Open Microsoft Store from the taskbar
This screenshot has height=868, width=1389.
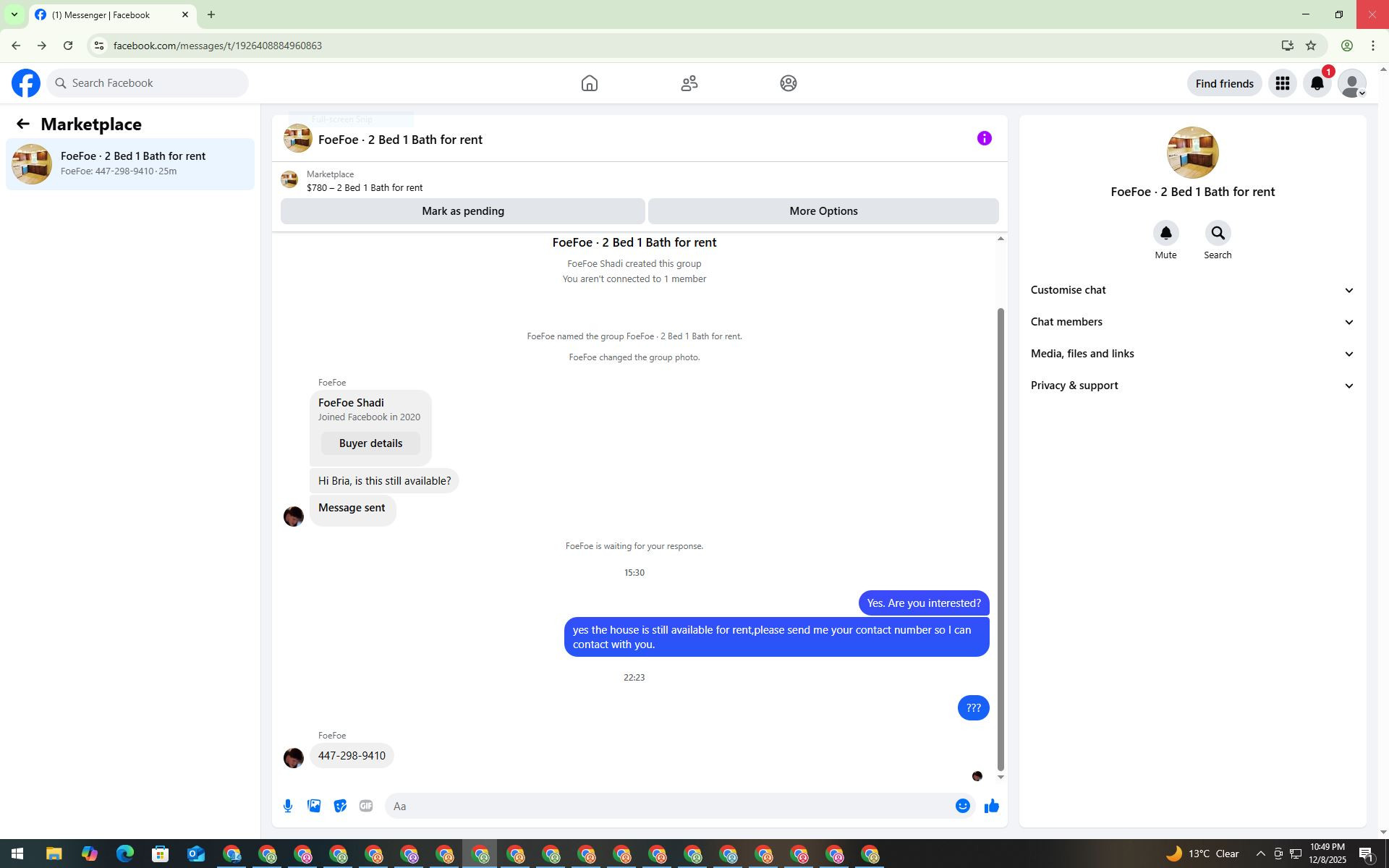pyautogui.click(x=160, y=854)
